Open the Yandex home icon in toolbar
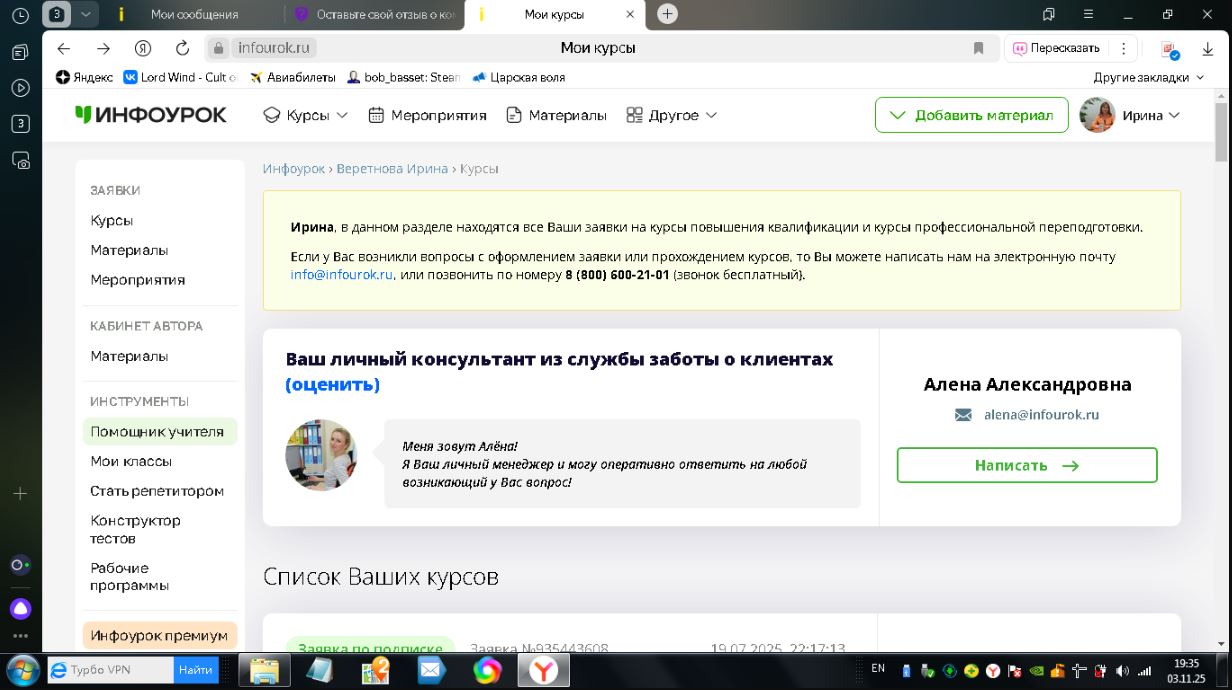This screenshot has width=1232, height=690. (143, 48)
